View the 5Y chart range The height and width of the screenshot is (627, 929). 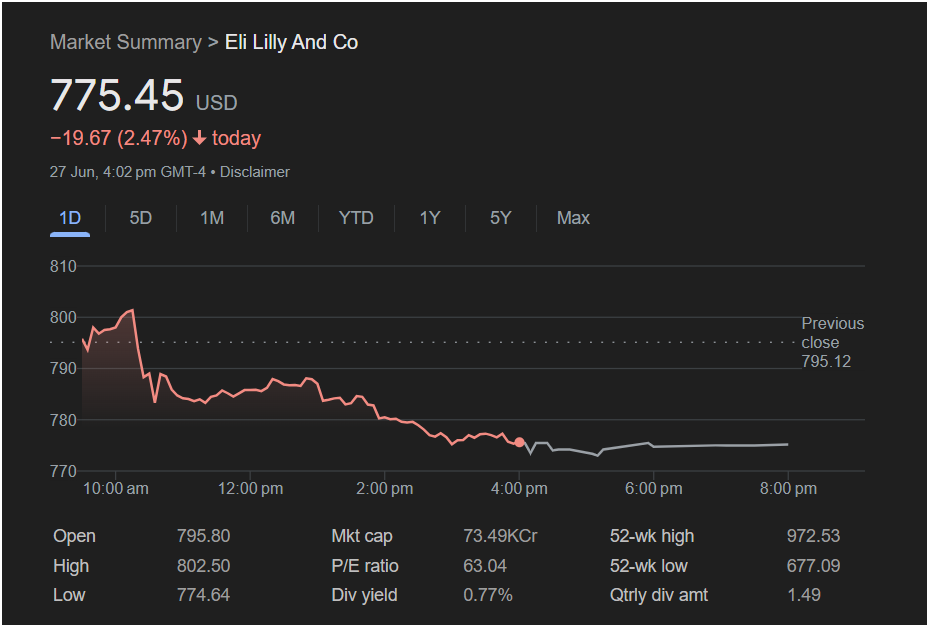[501, 218]
